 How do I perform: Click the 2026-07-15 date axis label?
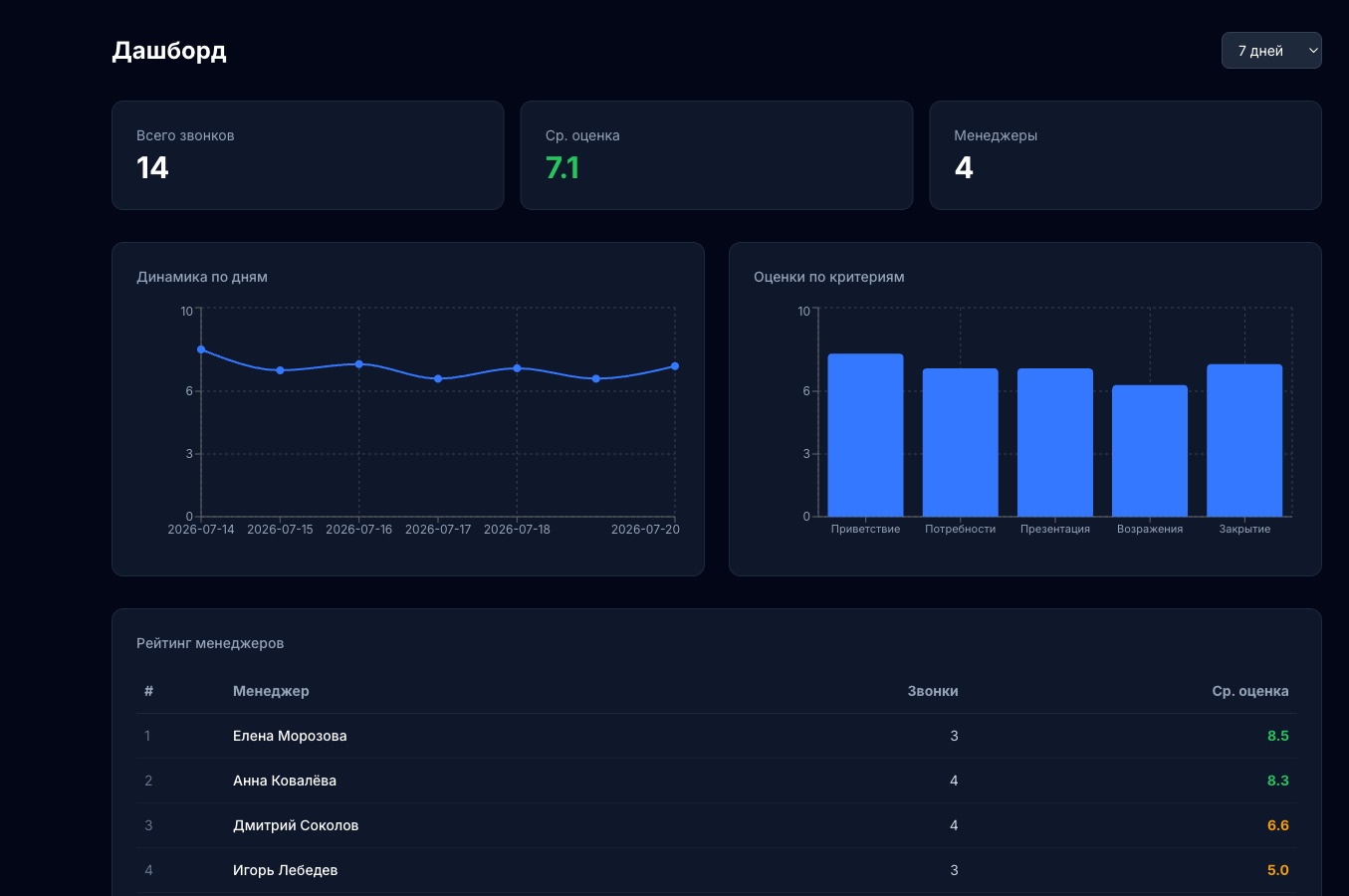tap(280, 530)
